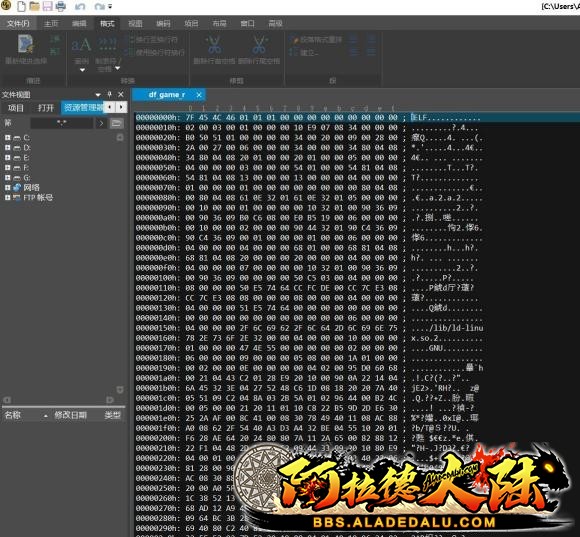Click the trim leading spaces scissors icon
The width and height of the screenshot is (580, 537).
point(214,45)
